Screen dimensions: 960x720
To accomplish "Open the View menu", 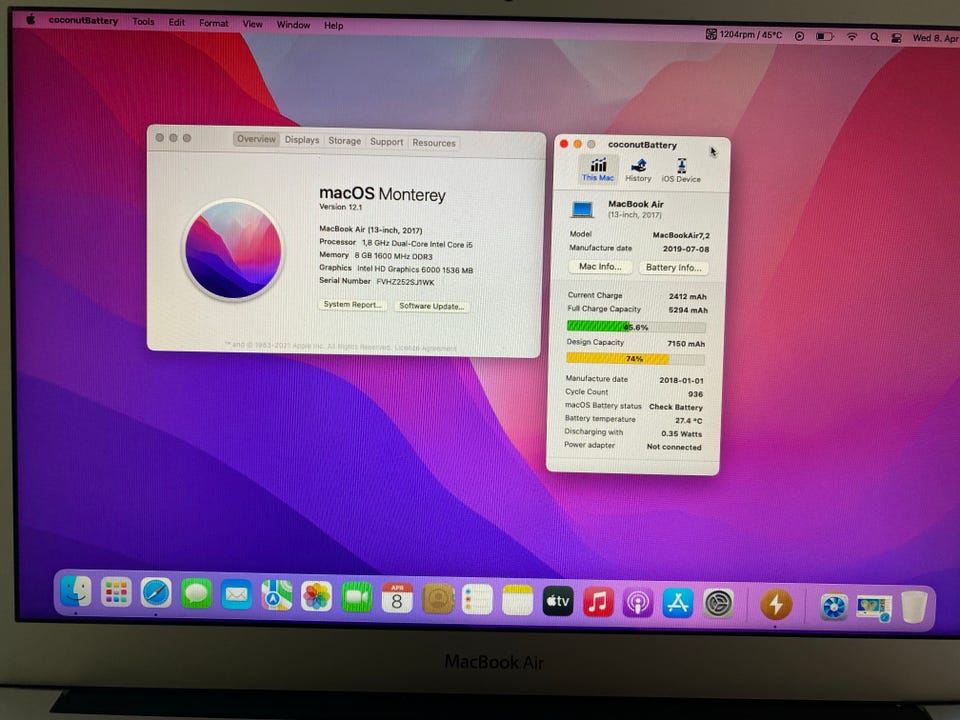I will tap(252, 24).
